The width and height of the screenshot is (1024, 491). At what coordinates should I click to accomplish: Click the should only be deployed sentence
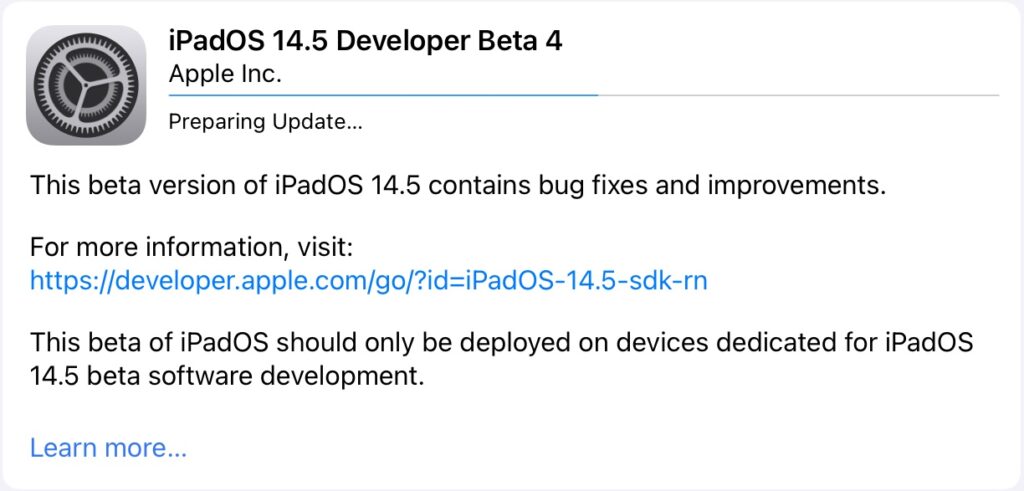pyautogui.click(x=500, y=342)
